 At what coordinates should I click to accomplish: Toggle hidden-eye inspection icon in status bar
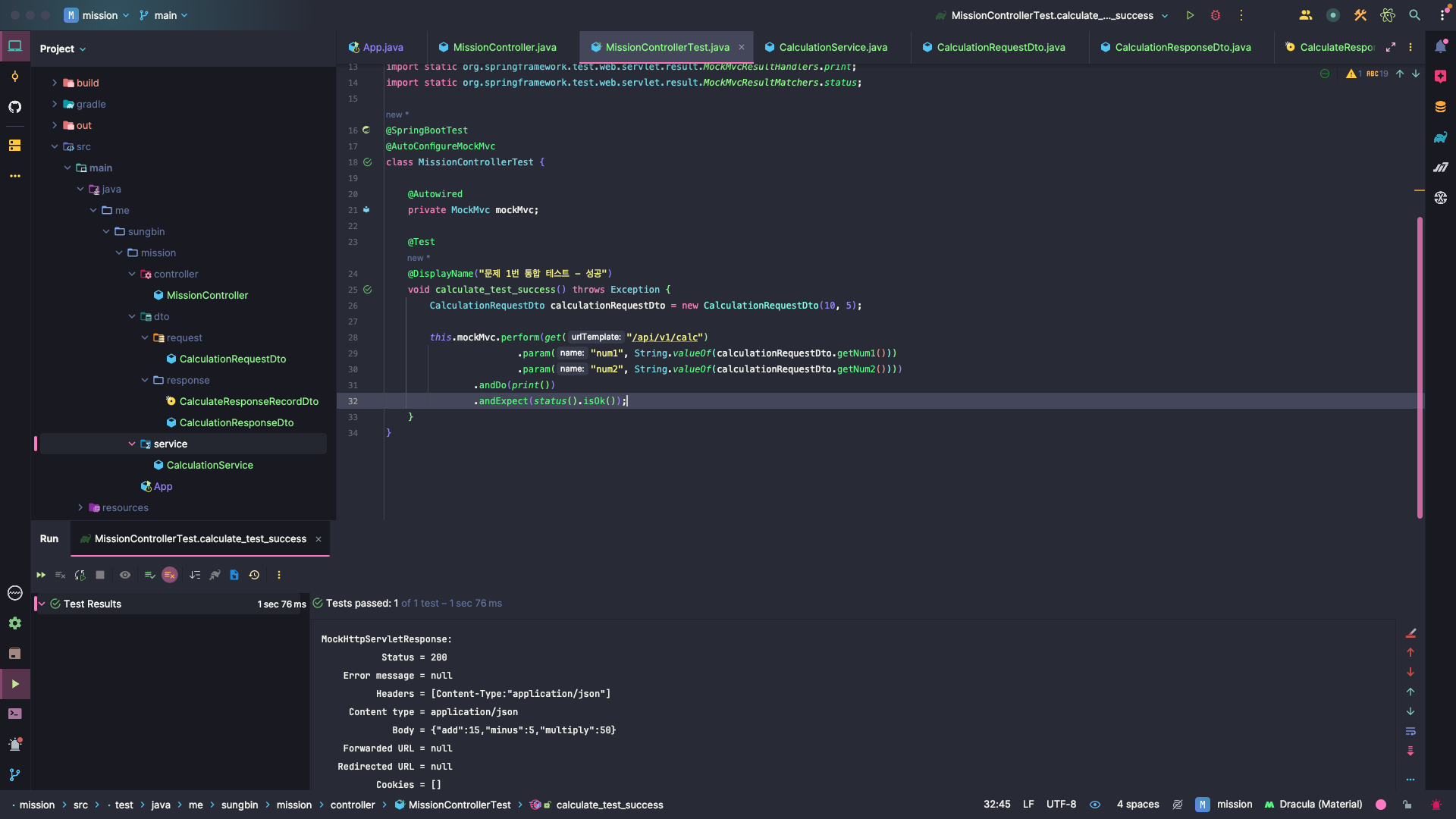coord(1178,805)
